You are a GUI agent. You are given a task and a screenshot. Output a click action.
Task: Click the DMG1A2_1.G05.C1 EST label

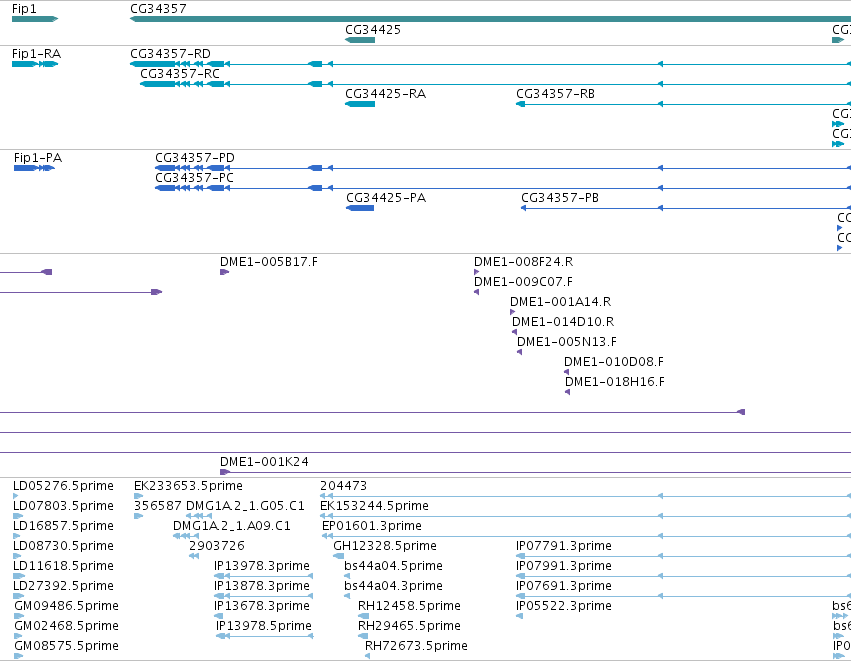[245, 506]
